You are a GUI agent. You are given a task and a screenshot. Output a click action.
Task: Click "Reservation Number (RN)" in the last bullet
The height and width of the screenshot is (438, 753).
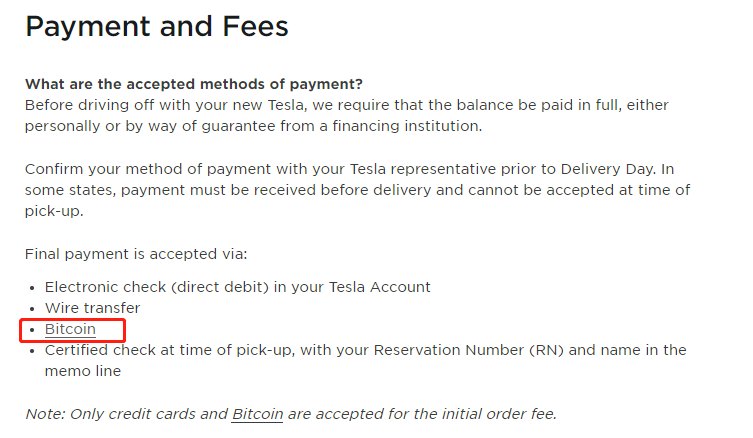coord(478,350)
